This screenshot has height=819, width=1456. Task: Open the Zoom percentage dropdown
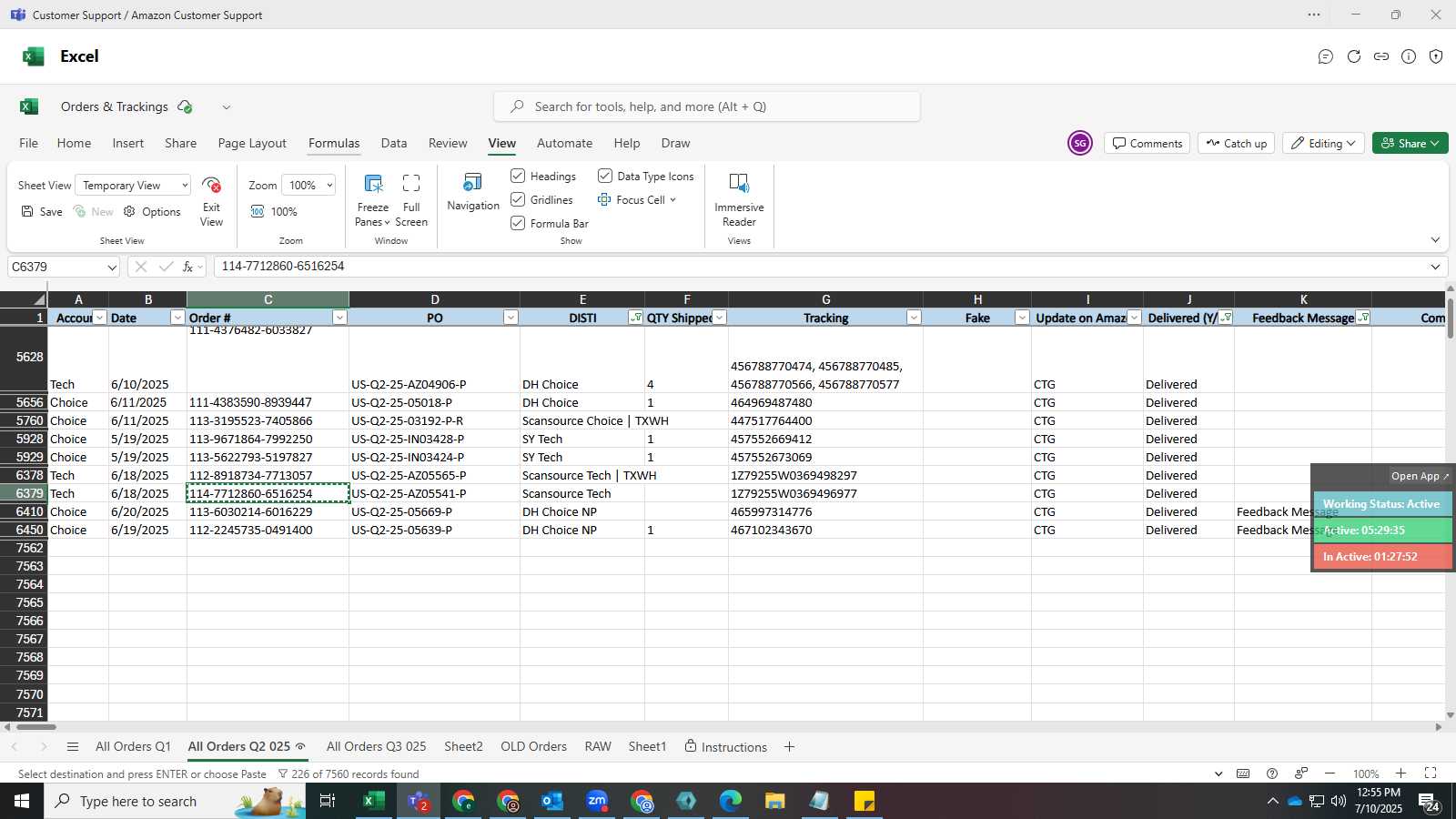(x=308, y=185)
